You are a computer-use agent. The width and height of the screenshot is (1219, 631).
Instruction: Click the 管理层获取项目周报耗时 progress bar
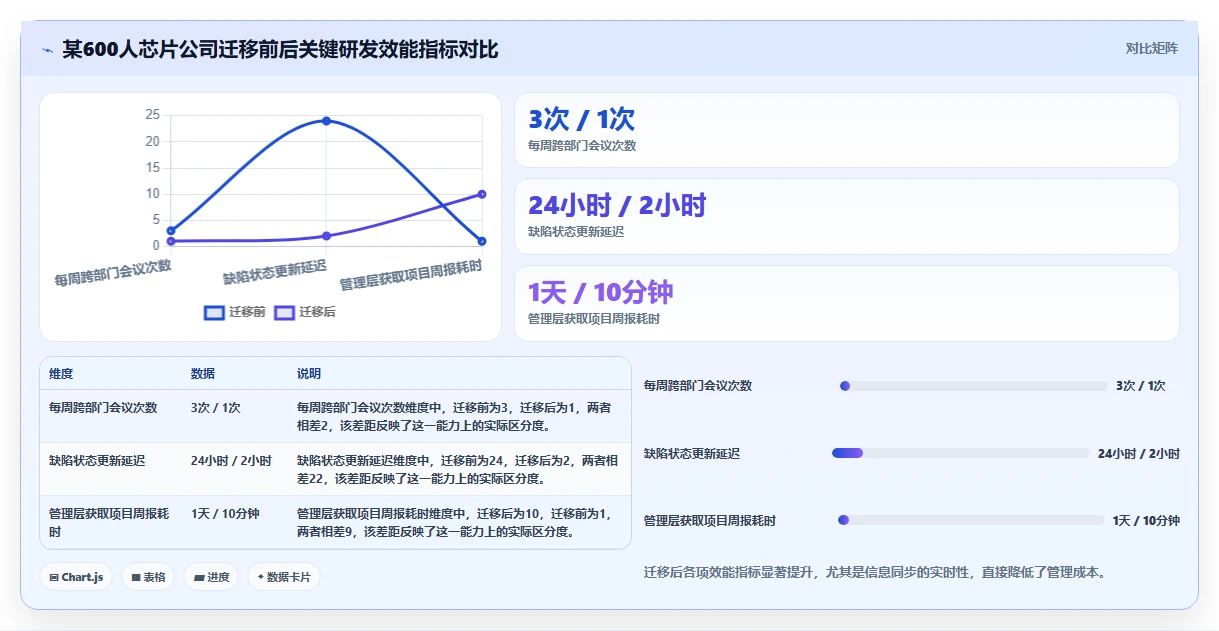[970, 520]
